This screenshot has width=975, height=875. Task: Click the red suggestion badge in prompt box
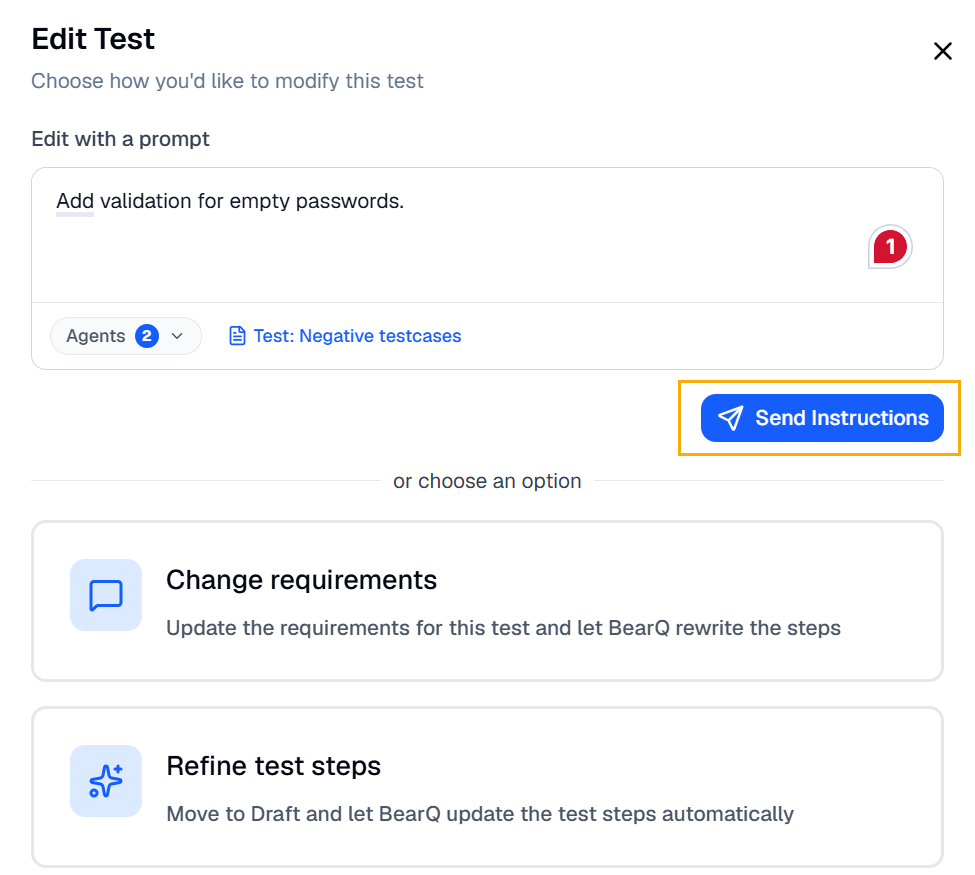click(890, 247)
